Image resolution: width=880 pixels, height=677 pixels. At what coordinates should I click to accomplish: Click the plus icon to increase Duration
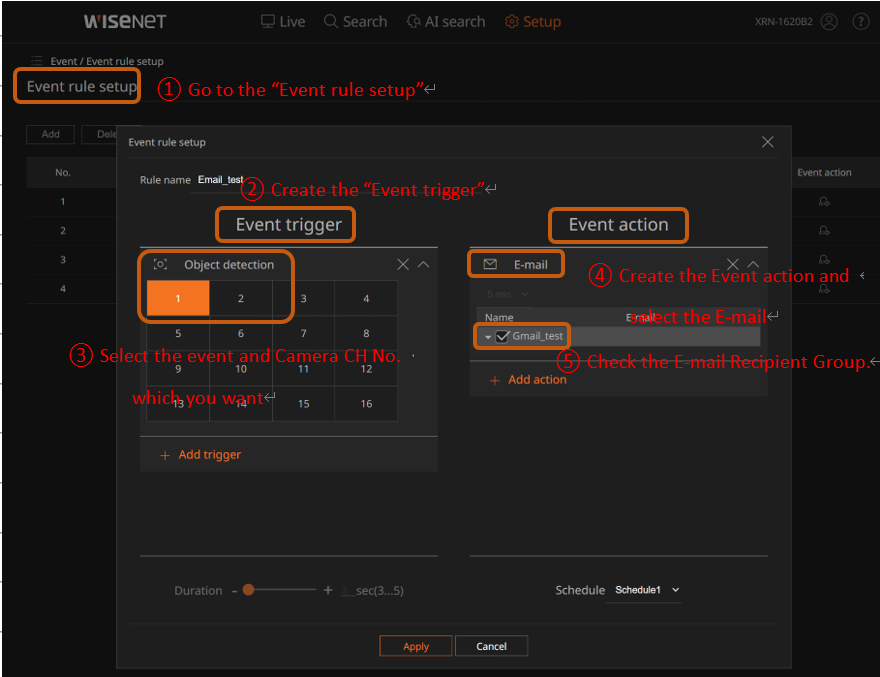[x=328, y=590]
